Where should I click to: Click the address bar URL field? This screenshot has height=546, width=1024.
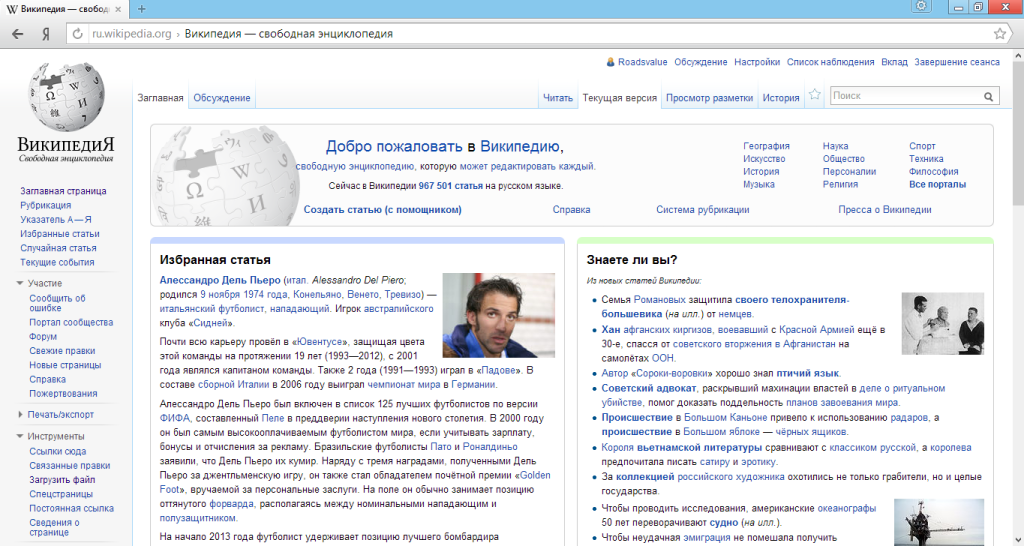(x=536, y=34)
